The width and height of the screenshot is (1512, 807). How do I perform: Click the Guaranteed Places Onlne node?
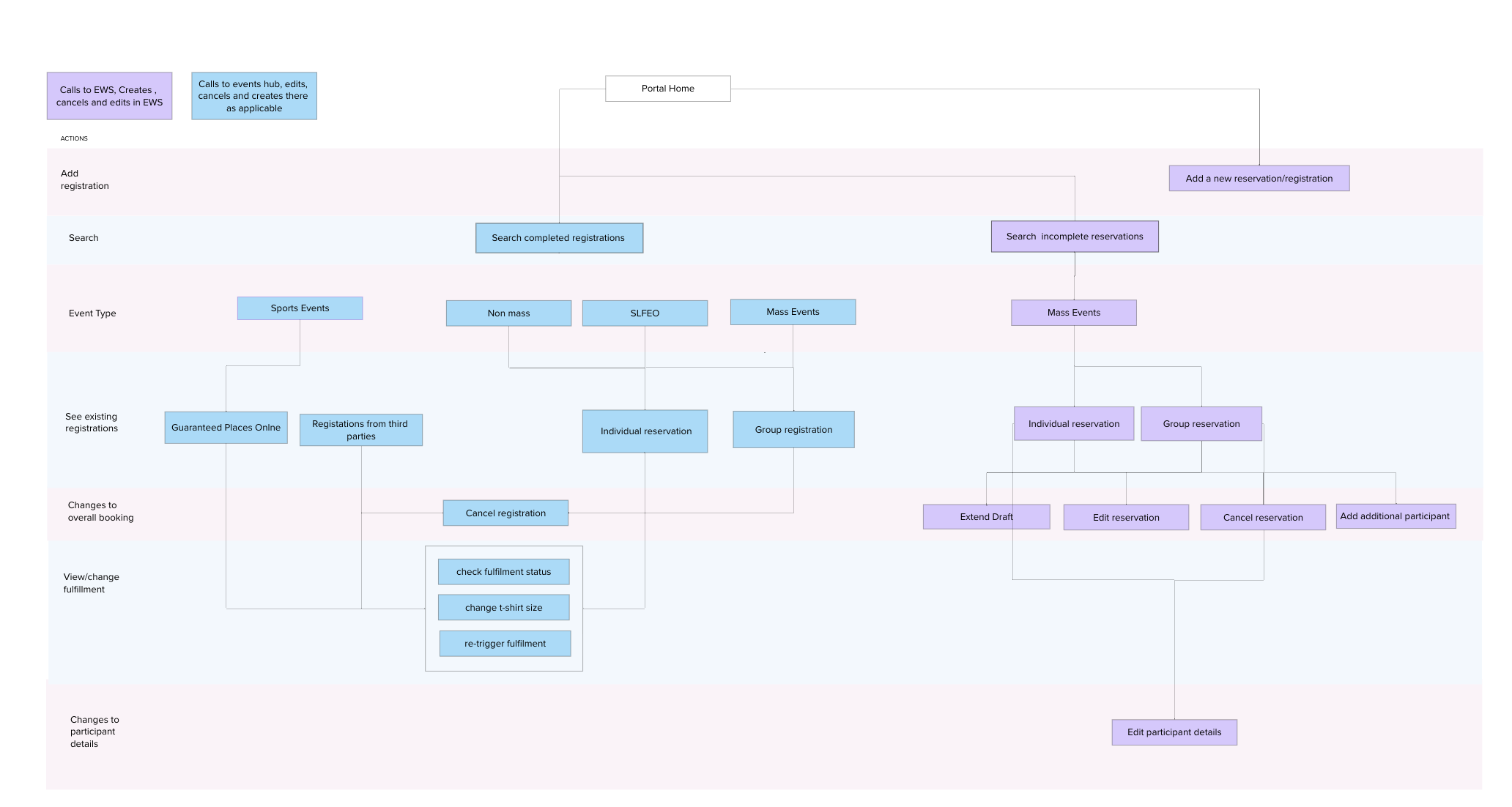pyautogui.click(x=226, y=428)
